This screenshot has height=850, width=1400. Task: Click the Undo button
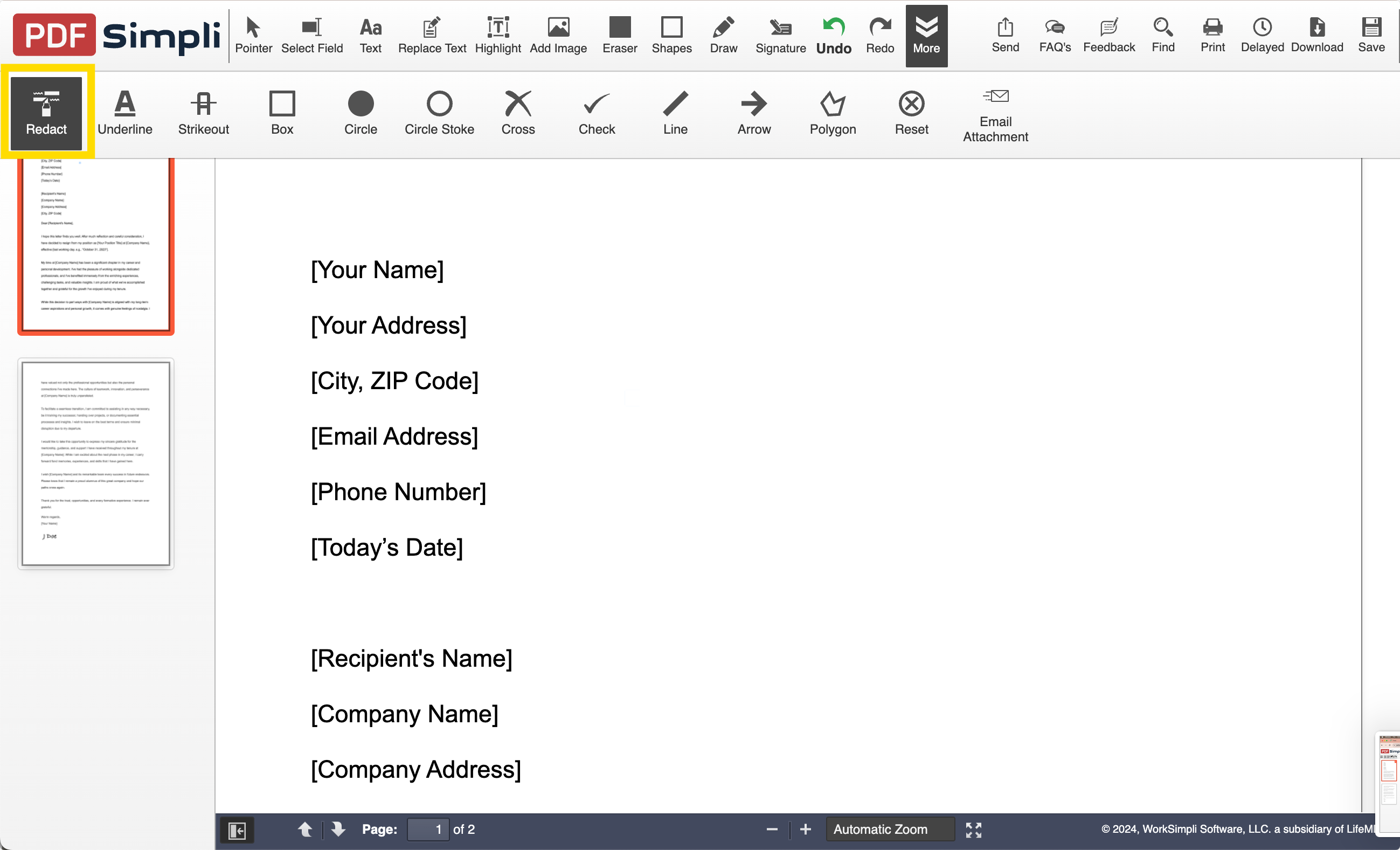coord(834,35)
